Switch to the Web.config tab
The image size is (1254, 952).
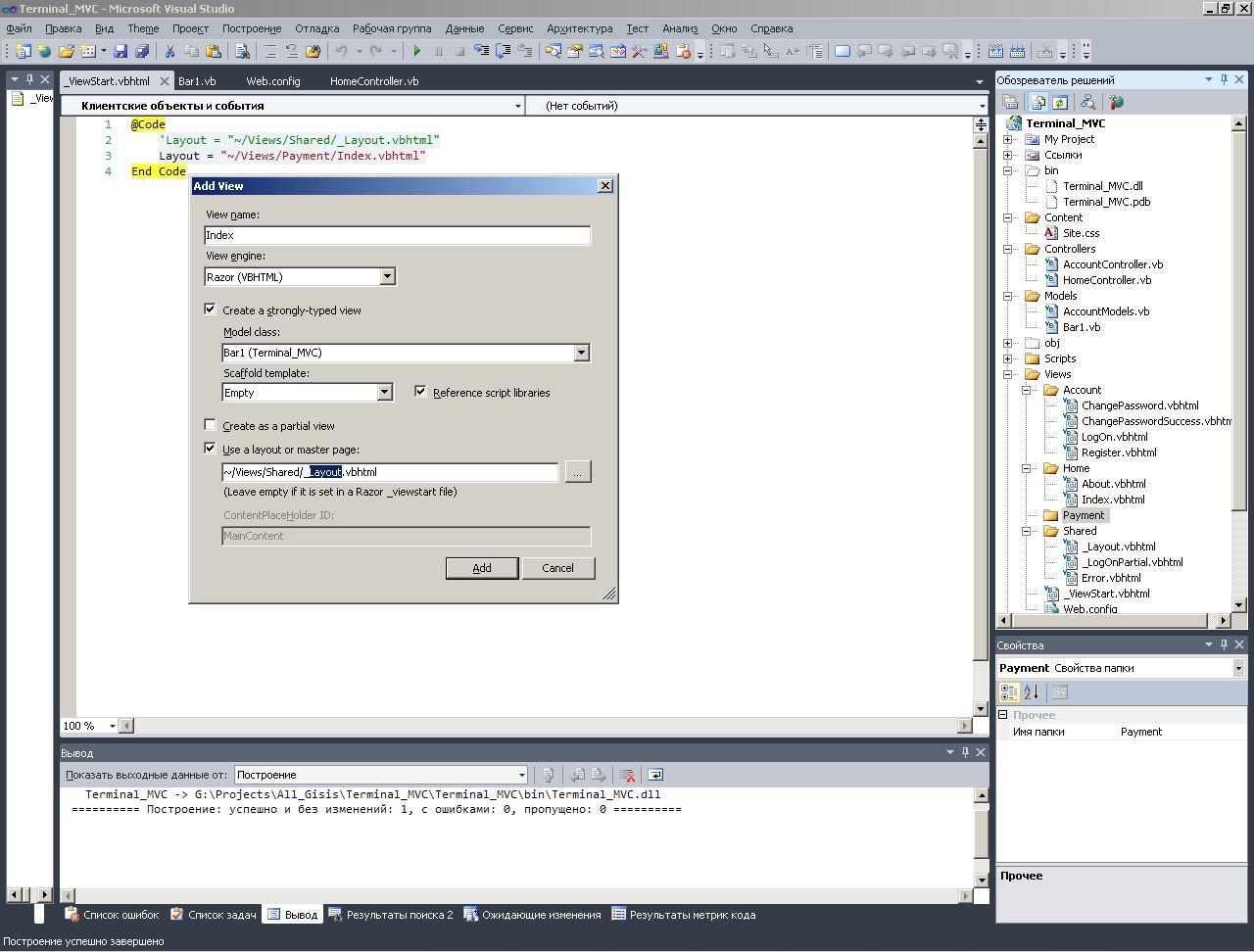273,81
